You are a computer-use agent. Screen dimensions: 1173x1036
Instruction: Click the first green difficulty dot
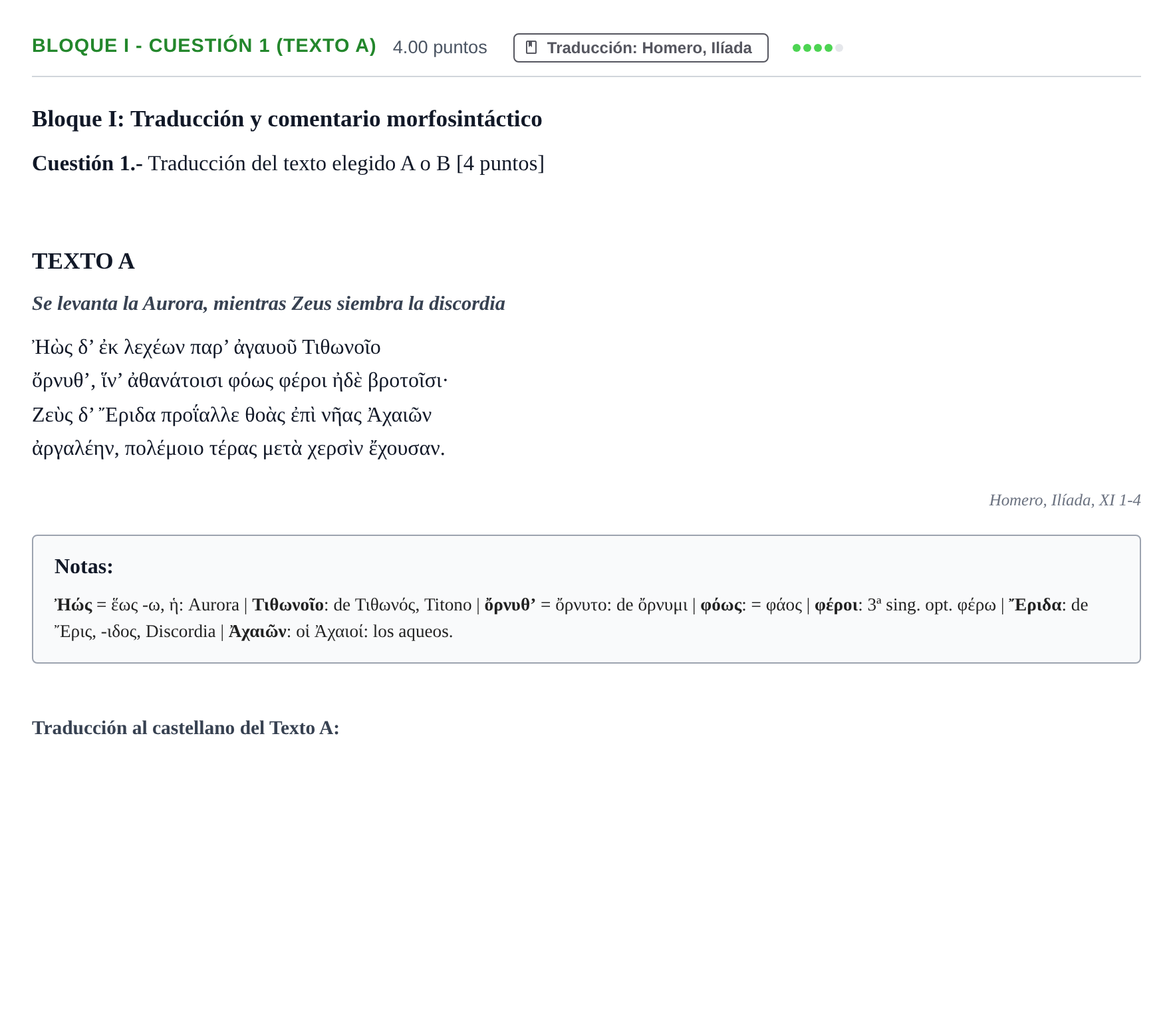point(797,48)
